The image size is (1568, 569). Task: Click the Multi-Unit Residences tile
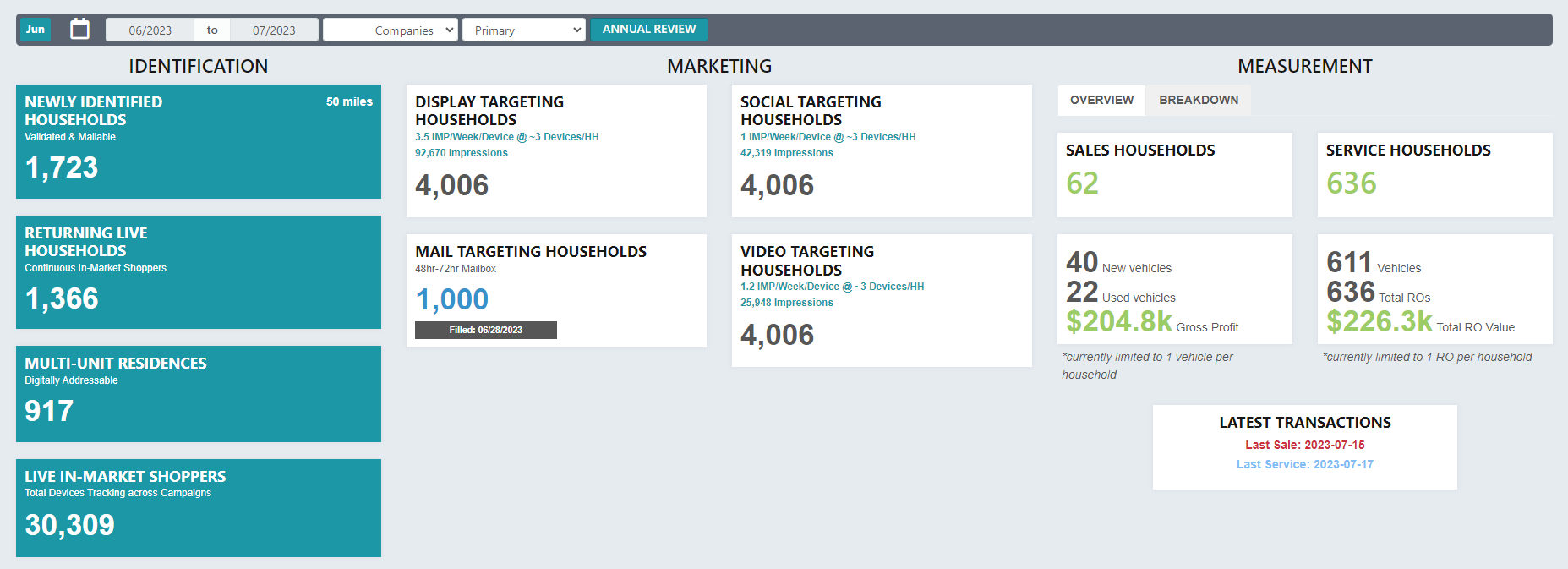(198, 394)
